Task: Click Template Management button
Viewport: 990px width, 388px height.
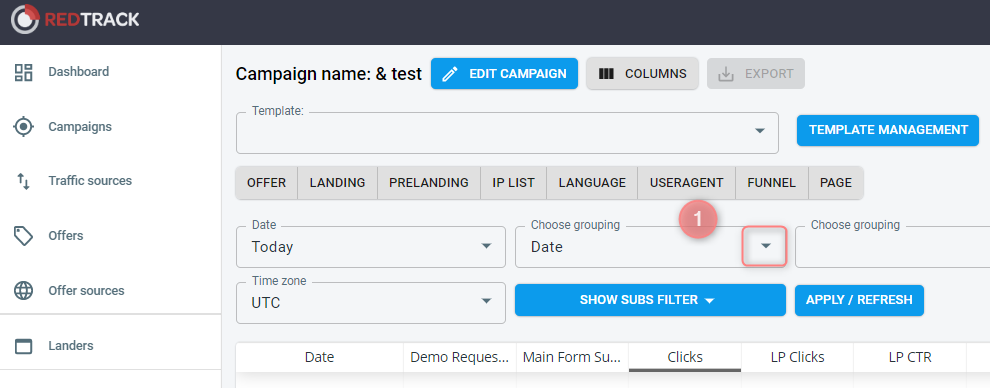Action: [888, 130]
